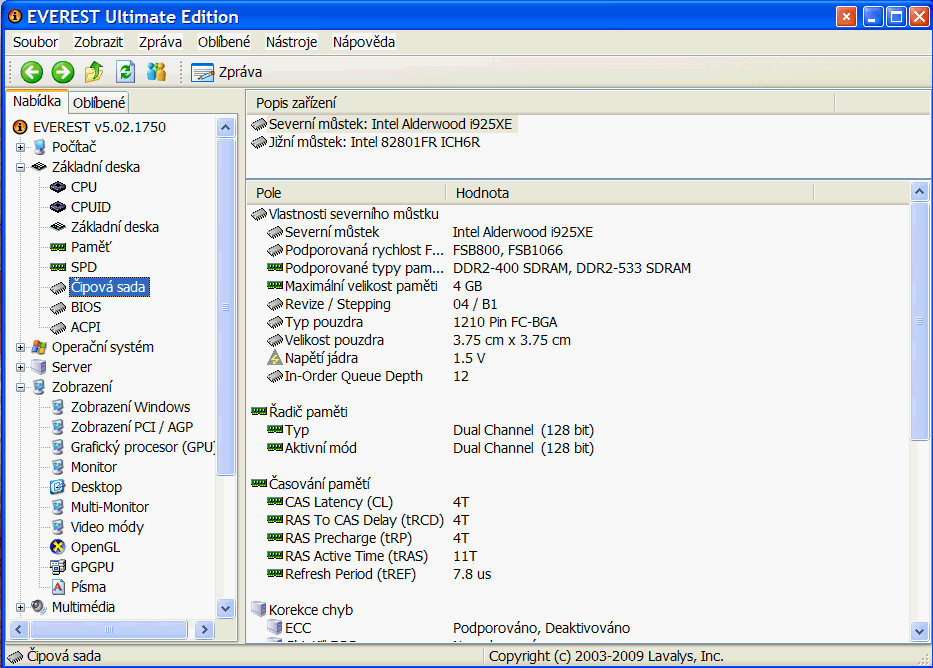Open the Zpráva report toolbar button
Viewport: 933px width, 668px height.
[x=227, y=72]
